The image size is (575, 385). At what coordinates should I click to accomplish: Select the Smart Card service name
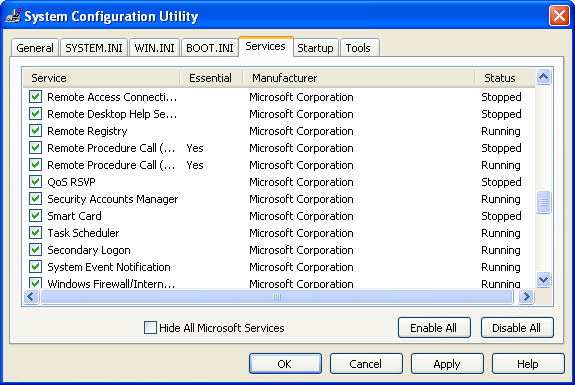74,216
